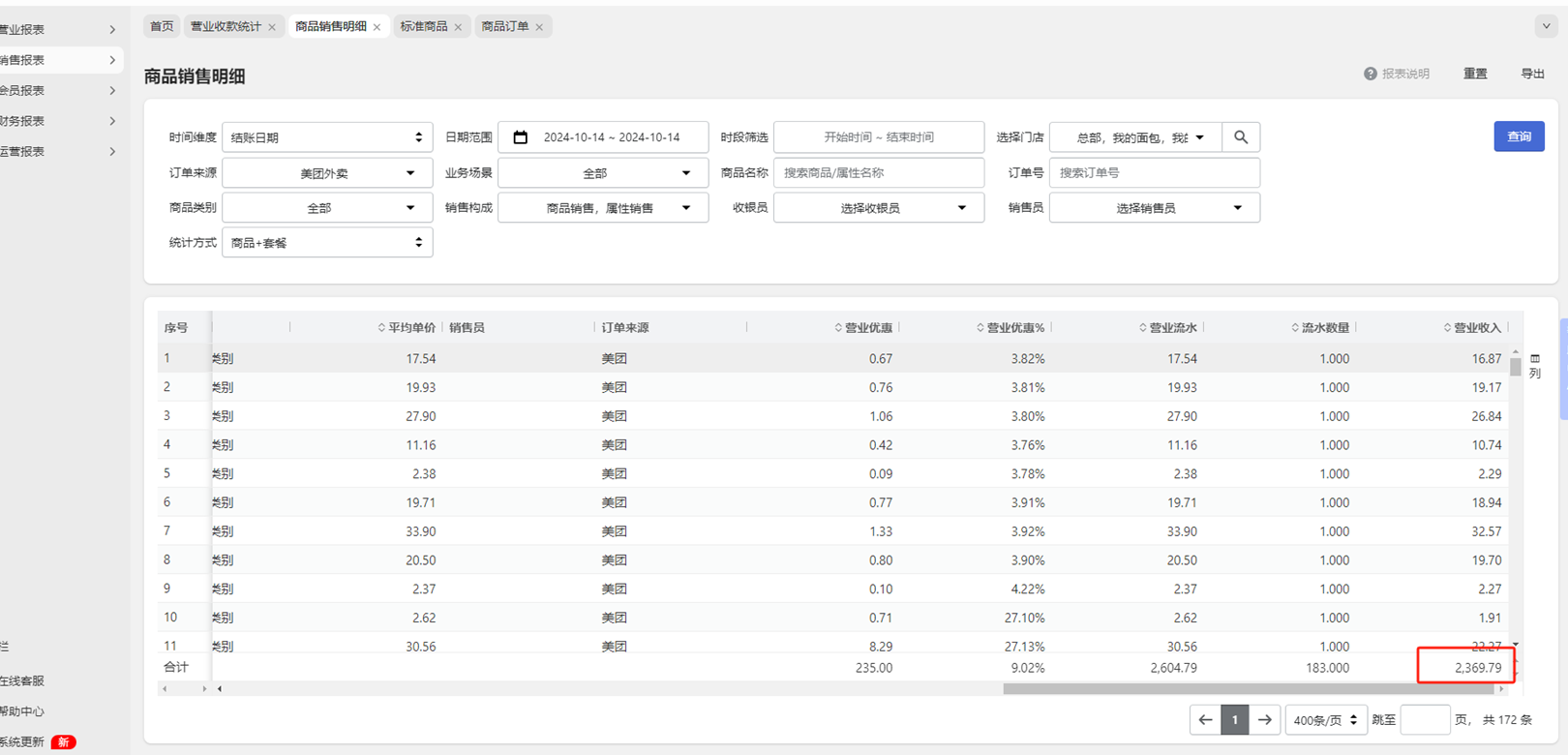Click the 时段筛选 time range field

pyautogui.click(x=879, y=137)
